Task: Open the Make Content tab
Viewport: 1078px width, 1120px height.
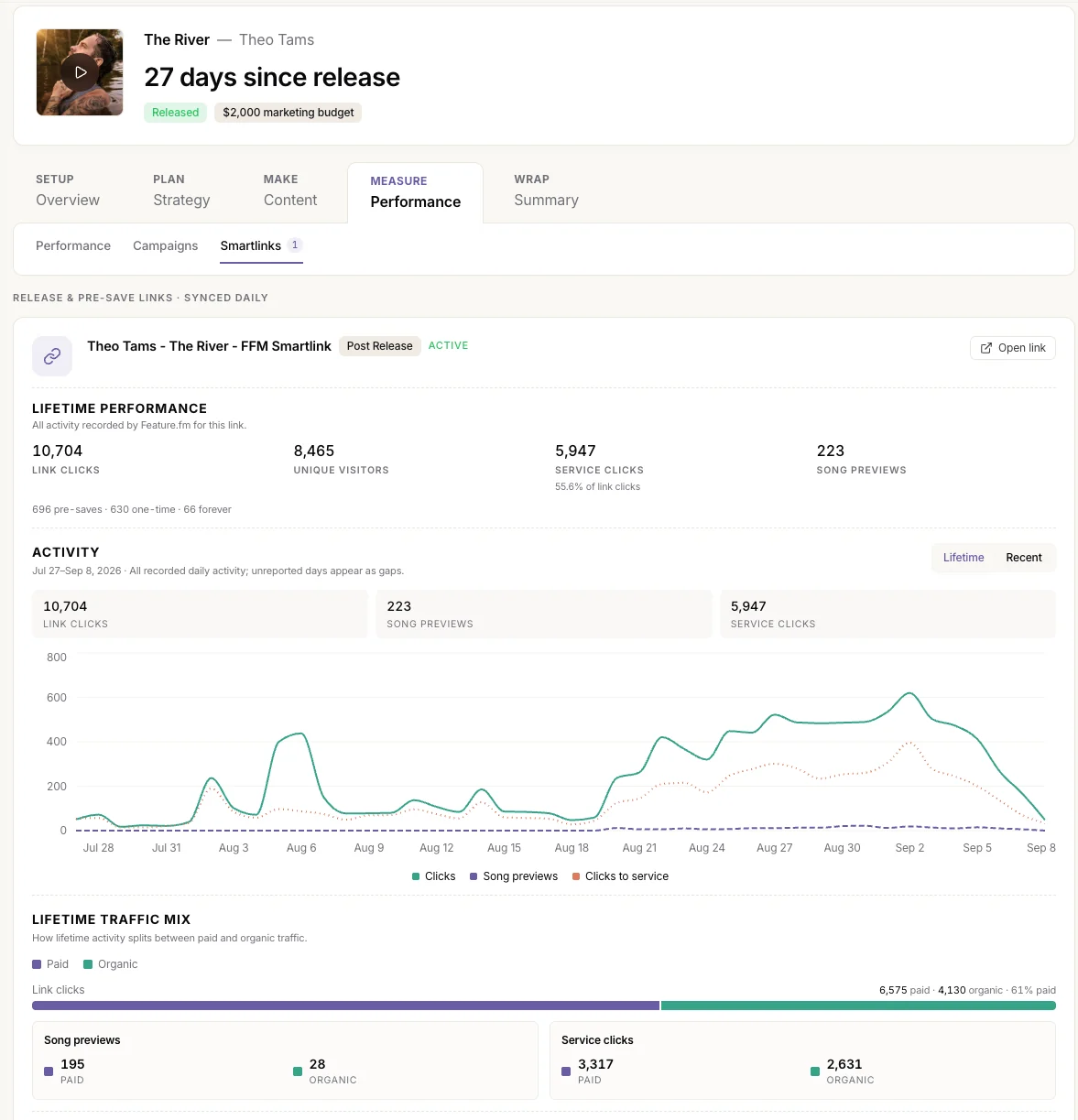Action: 290,190
